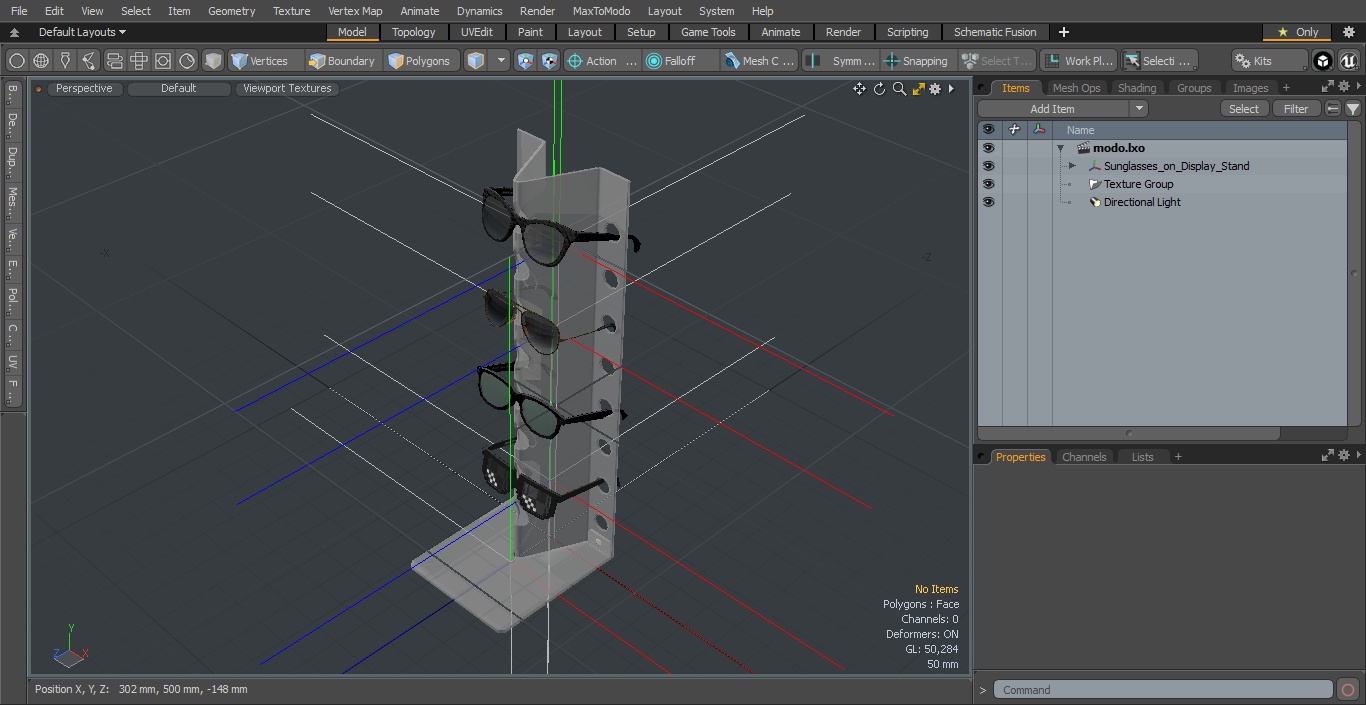The height and width of the screenshot is (705, 1366).
Task: Click the square-with-circle toolbar icon
Action: pyautogui.click(x=162, y=61)
